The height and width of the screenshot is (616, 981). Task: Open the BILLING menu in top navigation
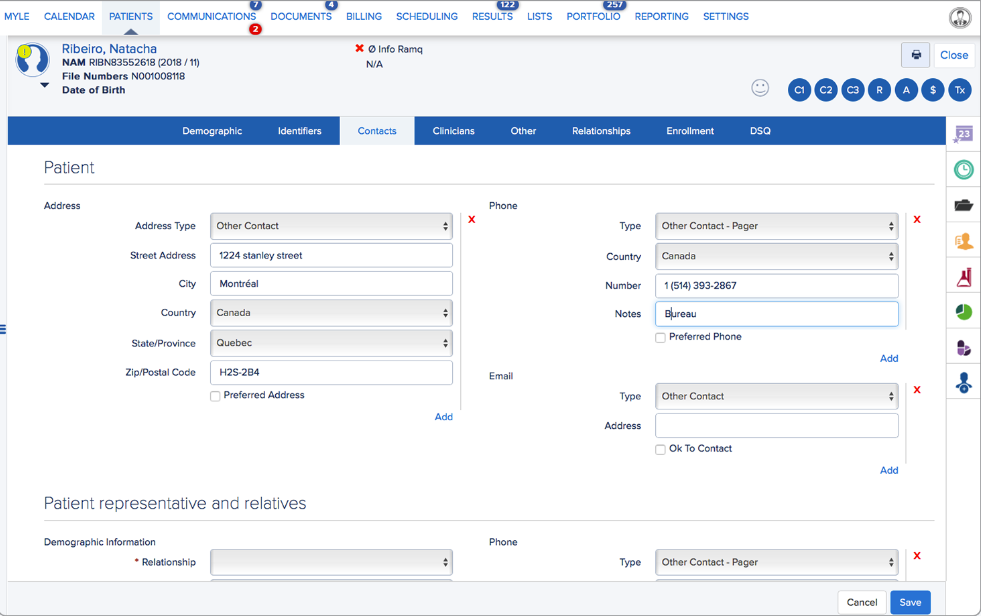(363, 16)
